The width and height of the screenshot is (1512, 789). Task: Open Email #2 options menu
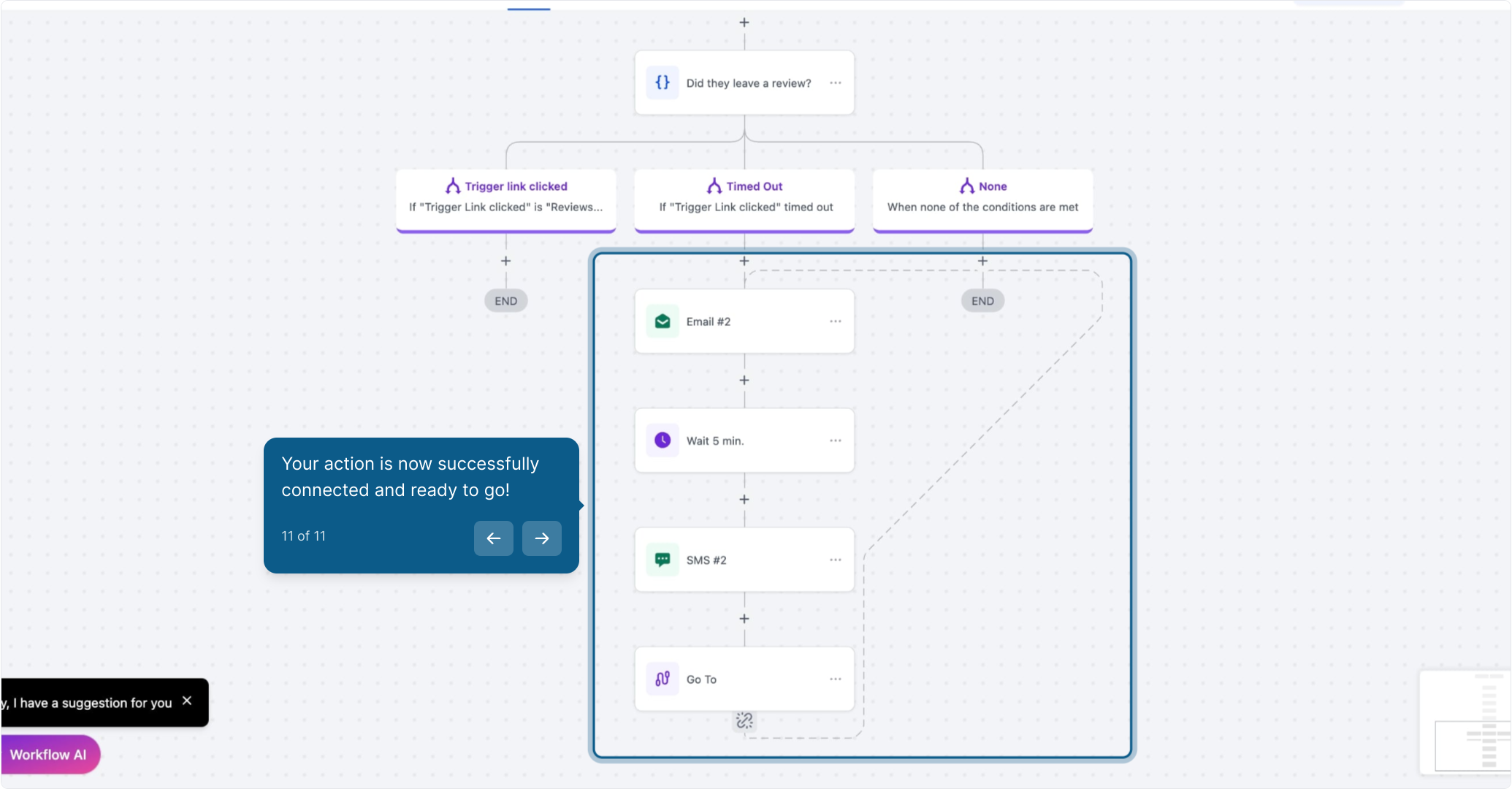[x=836, y=321]
